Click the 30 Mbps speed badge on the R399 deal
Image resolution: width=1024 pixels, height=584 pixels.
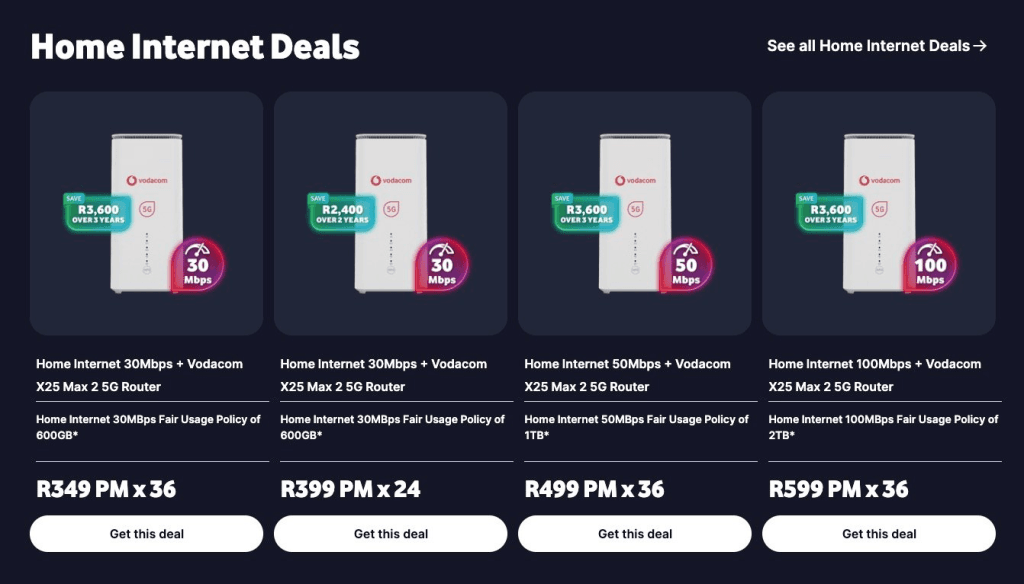point(442,267)
